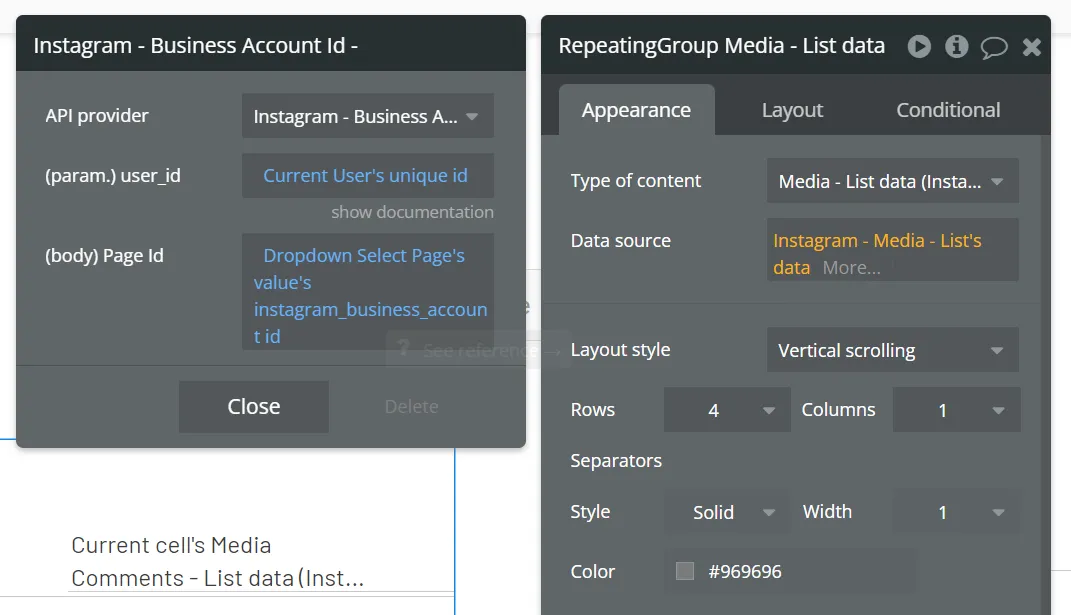Open the API provider dropdown
Image resolution: width=1071 pixels, height=615 pixels.
(367, 116)
